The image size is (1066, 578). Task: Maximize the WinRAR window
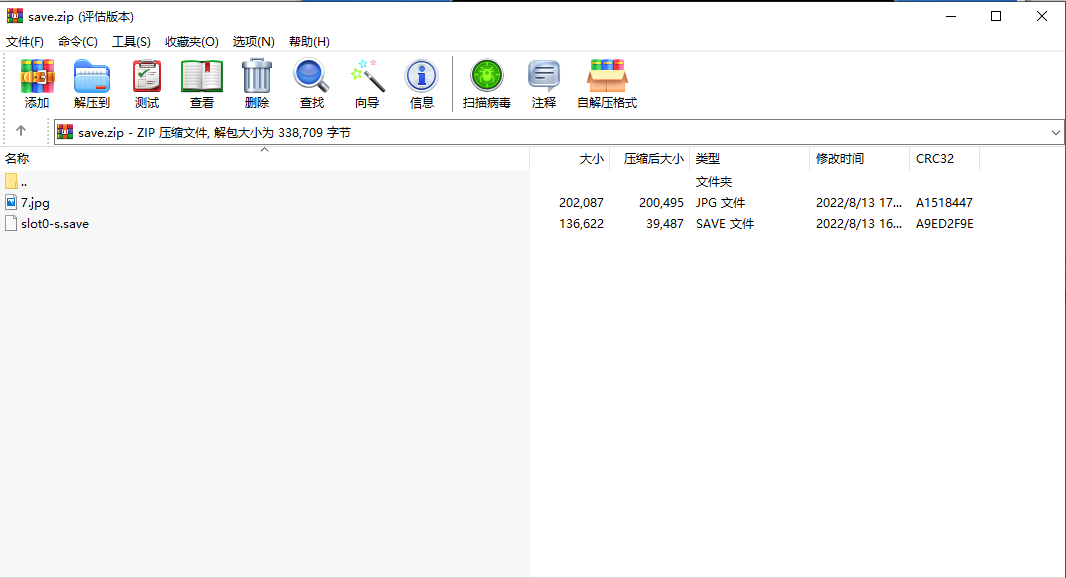[996, 16]
